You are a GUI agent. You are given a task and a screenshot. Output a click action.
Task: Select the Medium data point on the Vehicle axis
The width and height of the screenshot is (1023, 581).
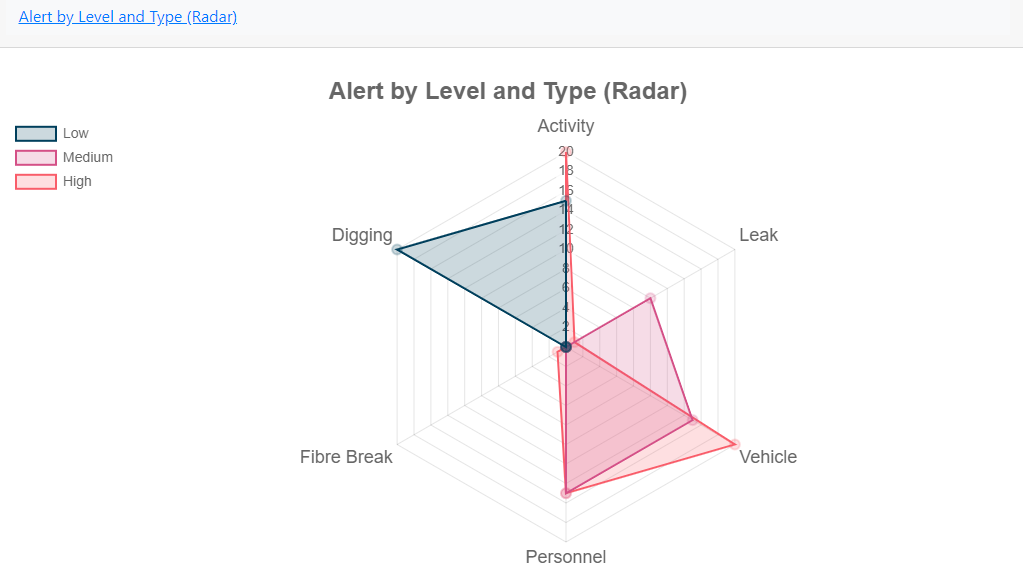[x=692, y=420]
